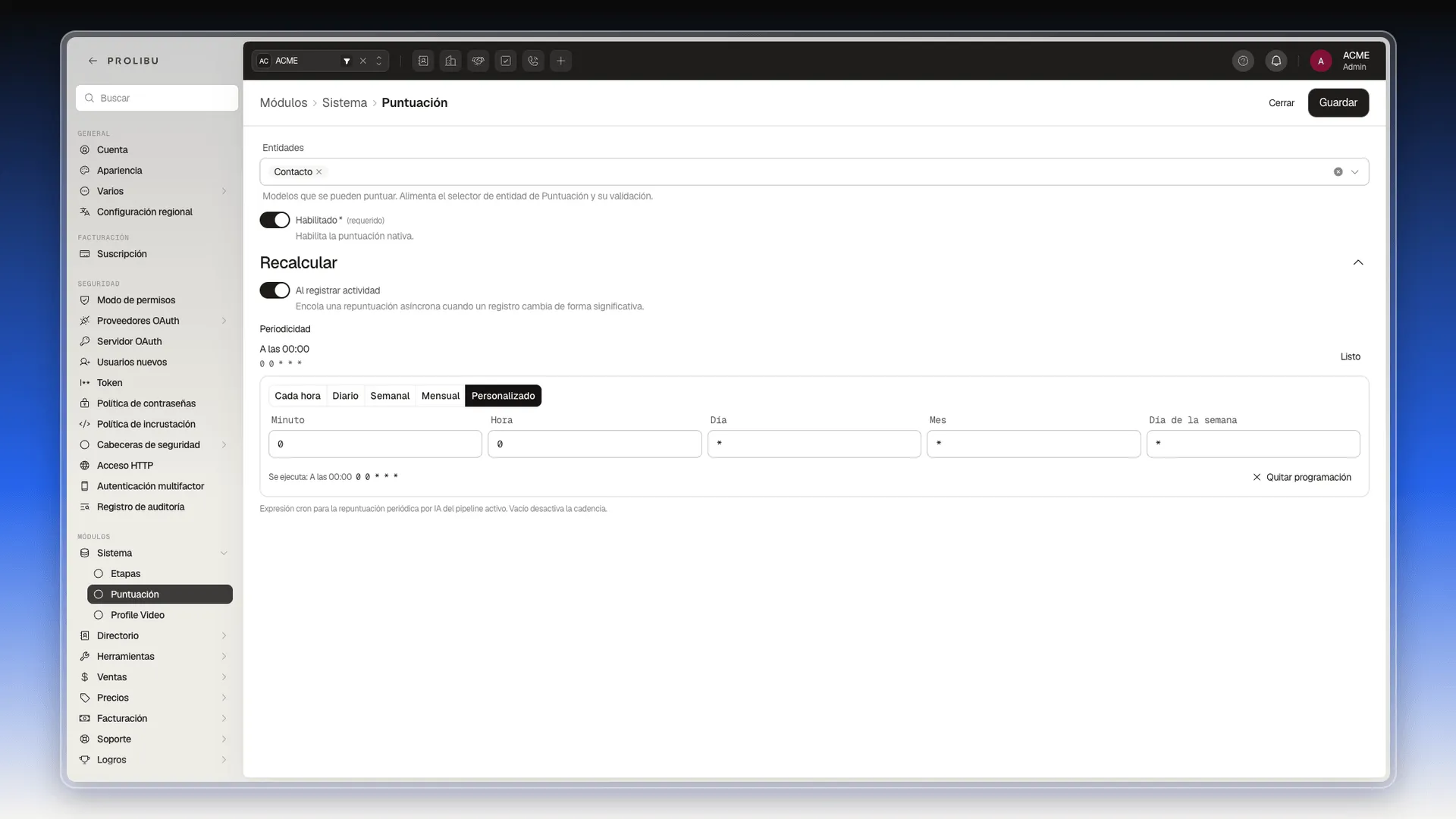
Task: Click the Minuto input field
Action: [375, 444]
